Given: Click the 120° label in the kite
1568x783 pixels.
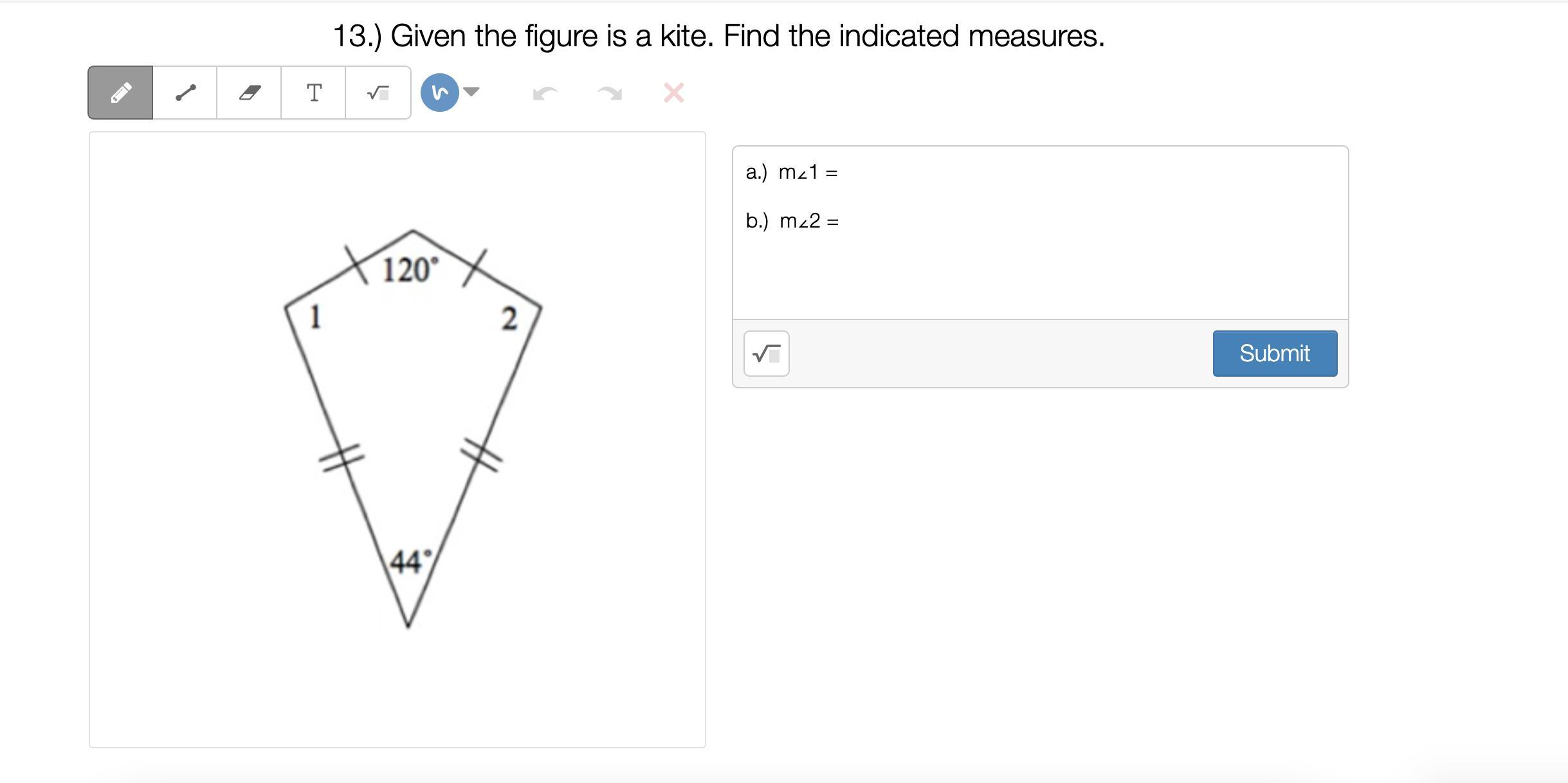Looking at the screenshot, I should [410, 270].
